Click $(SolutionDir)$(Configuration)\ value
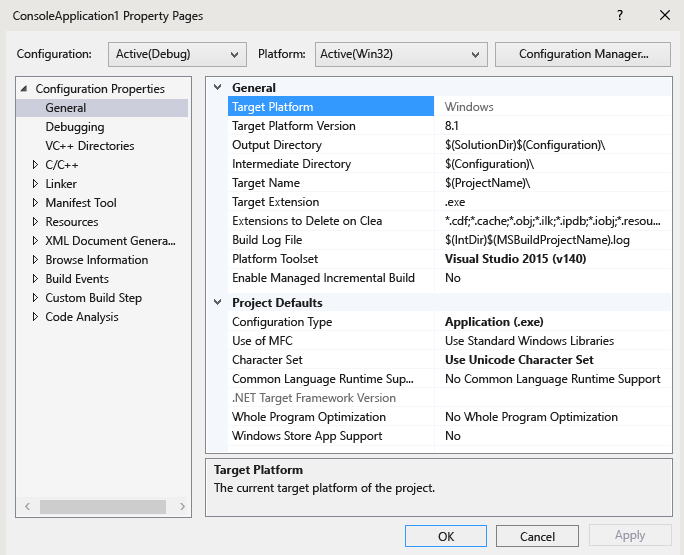 click(525, 145)
